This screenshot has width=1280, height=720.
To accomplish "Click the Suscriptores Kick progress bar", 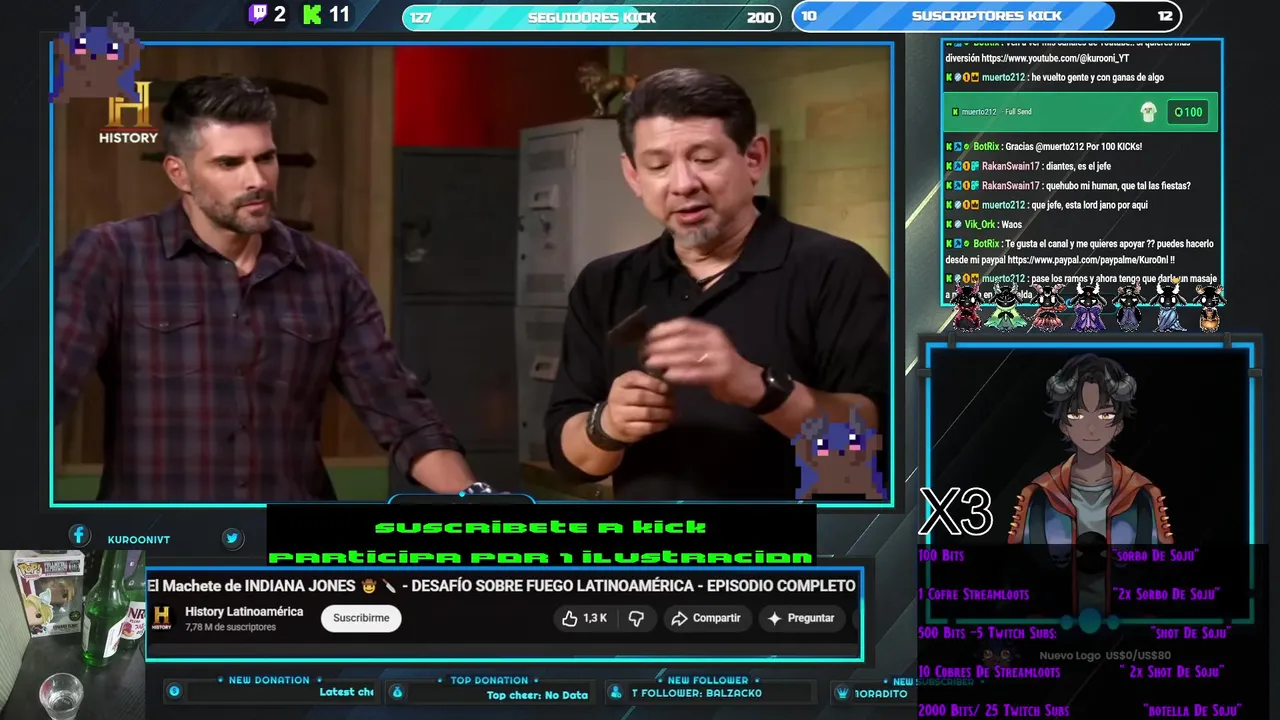I will [x=986, y=16].
